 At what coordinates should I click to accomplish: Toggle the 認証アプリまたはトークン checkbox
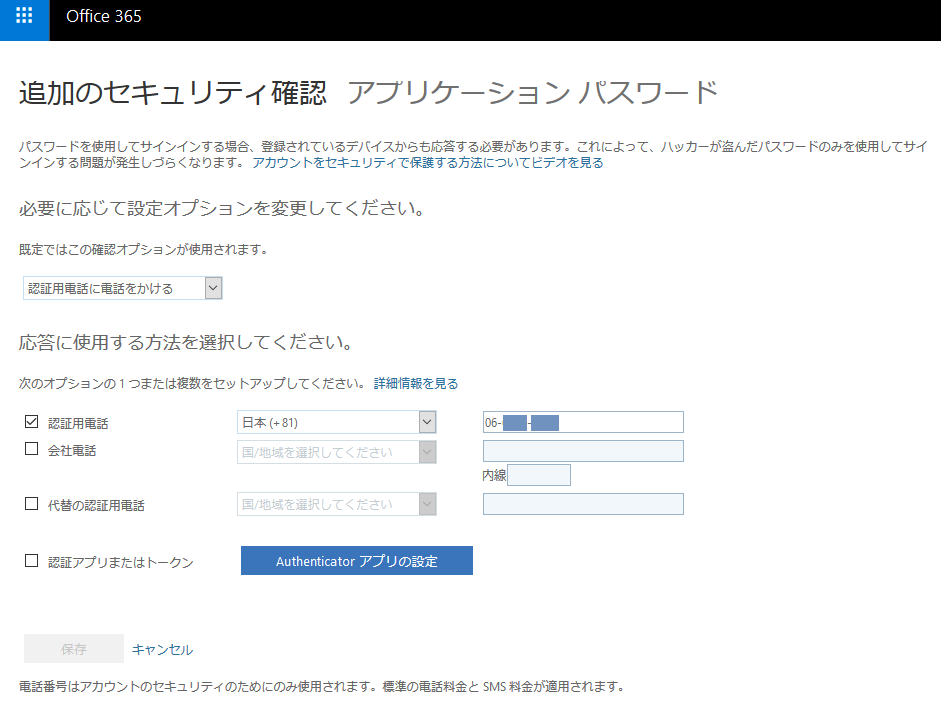(31, 561)
